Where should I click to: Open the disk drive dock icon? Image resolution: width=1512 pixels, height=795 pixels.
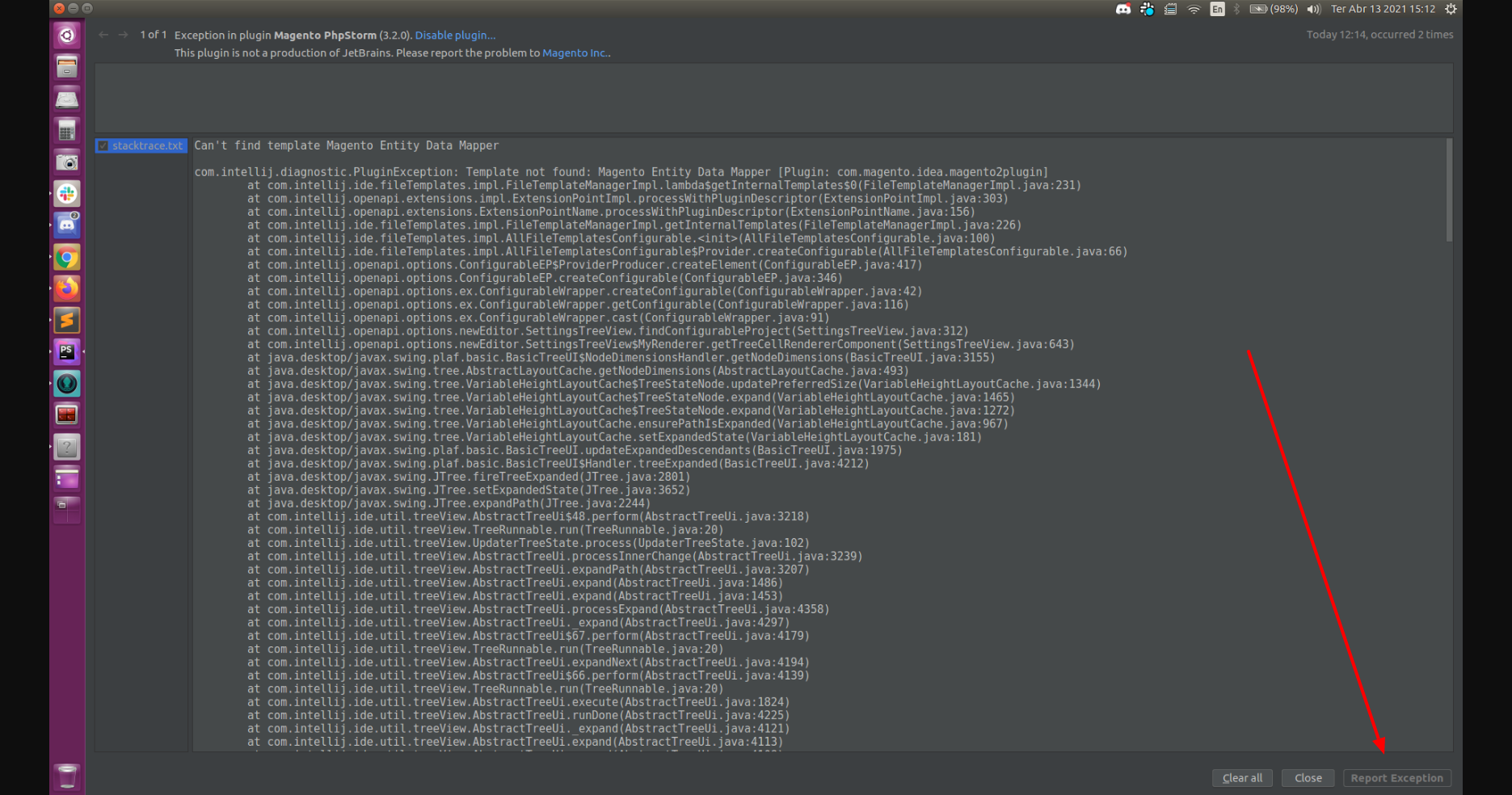67,99
